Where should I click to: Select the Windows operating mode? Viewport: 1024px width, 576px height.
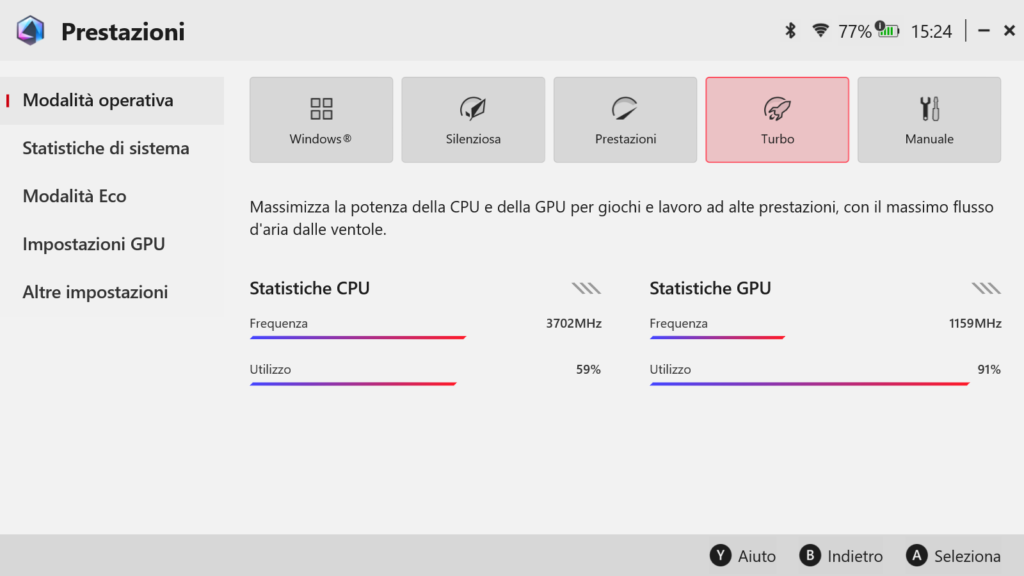tap(321, 120)
